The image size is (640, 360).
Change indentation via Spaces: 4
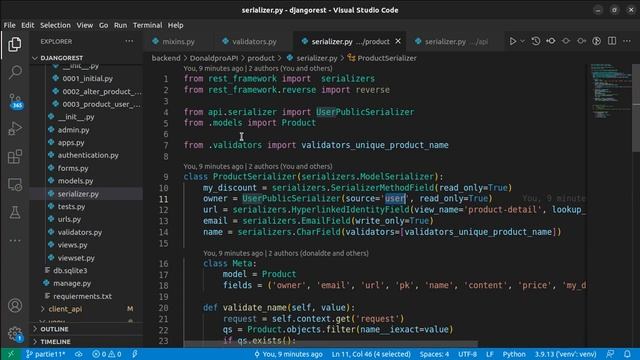434,354
